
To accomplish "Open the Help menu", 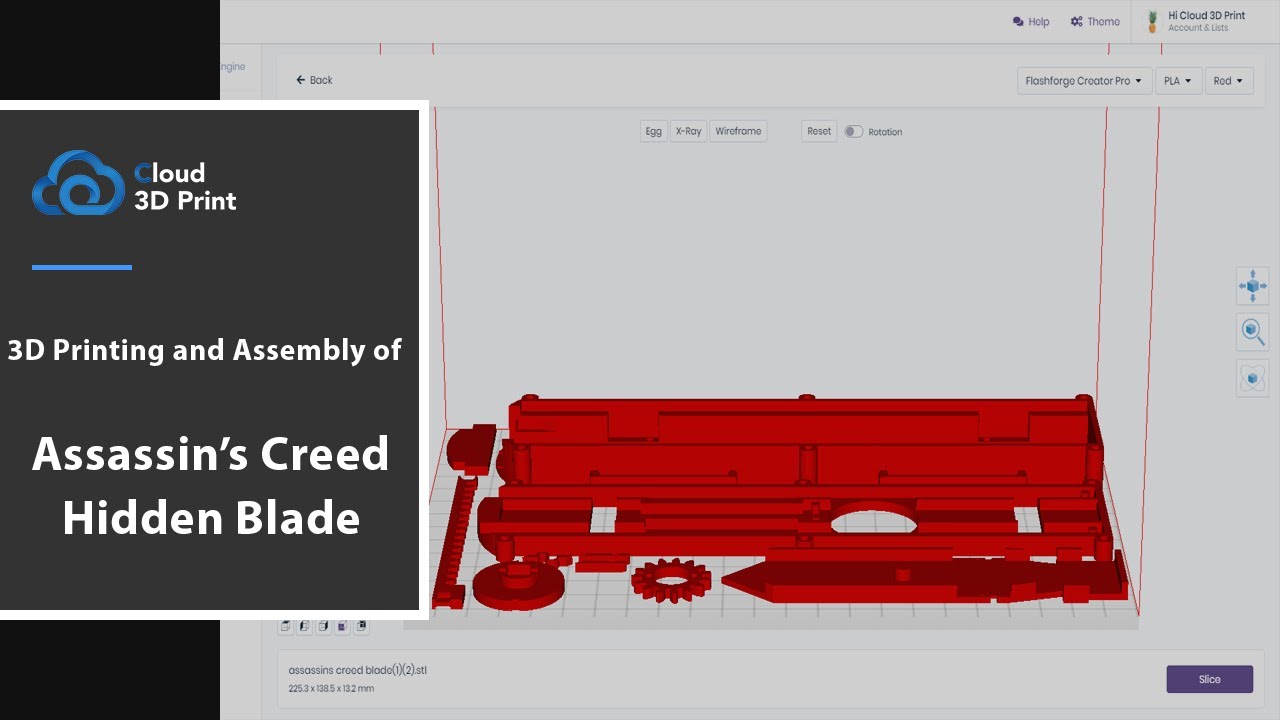I will pyautogui.click(x=1031, y=21).
